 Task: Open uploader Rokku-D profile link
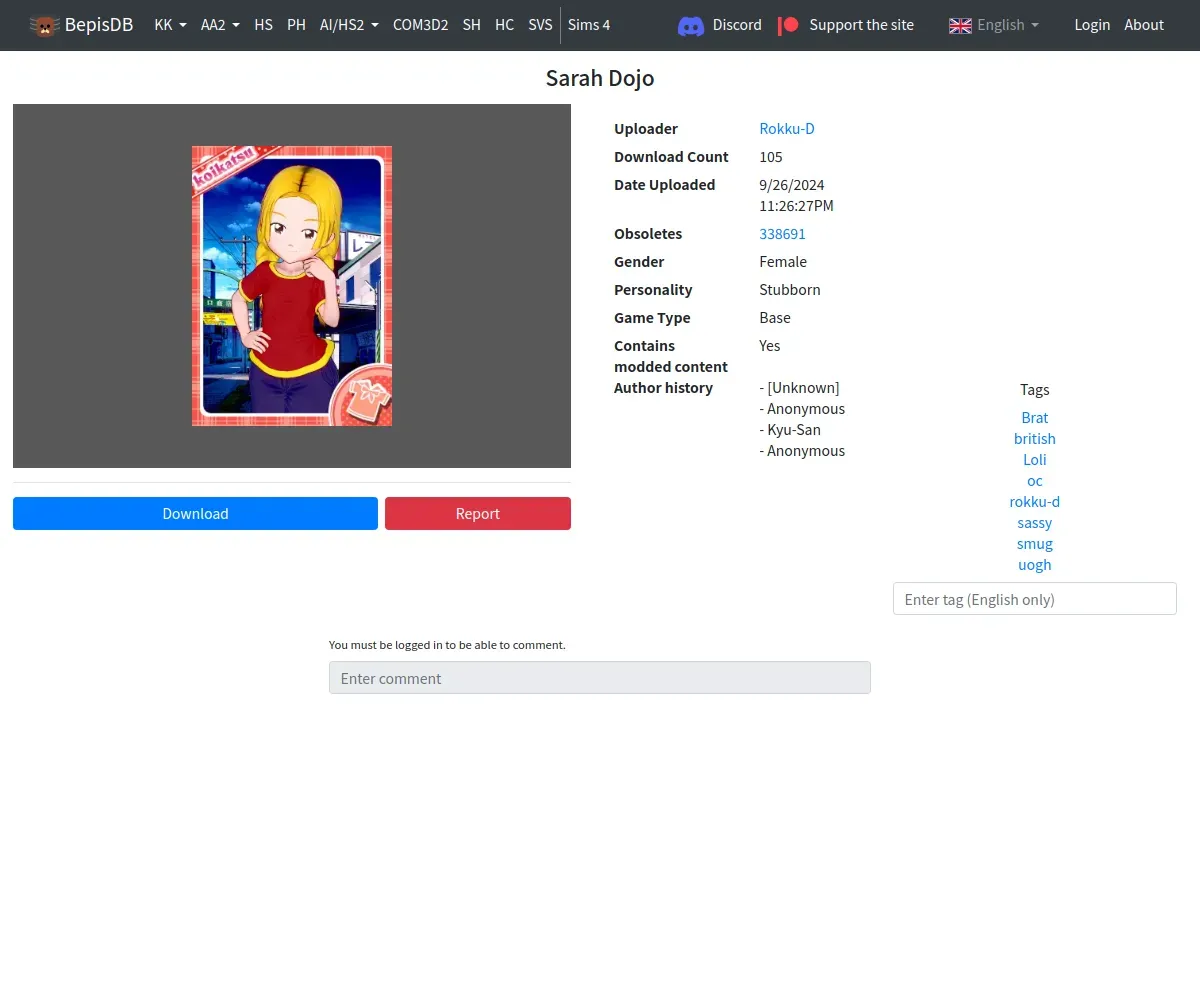point(787,129)
